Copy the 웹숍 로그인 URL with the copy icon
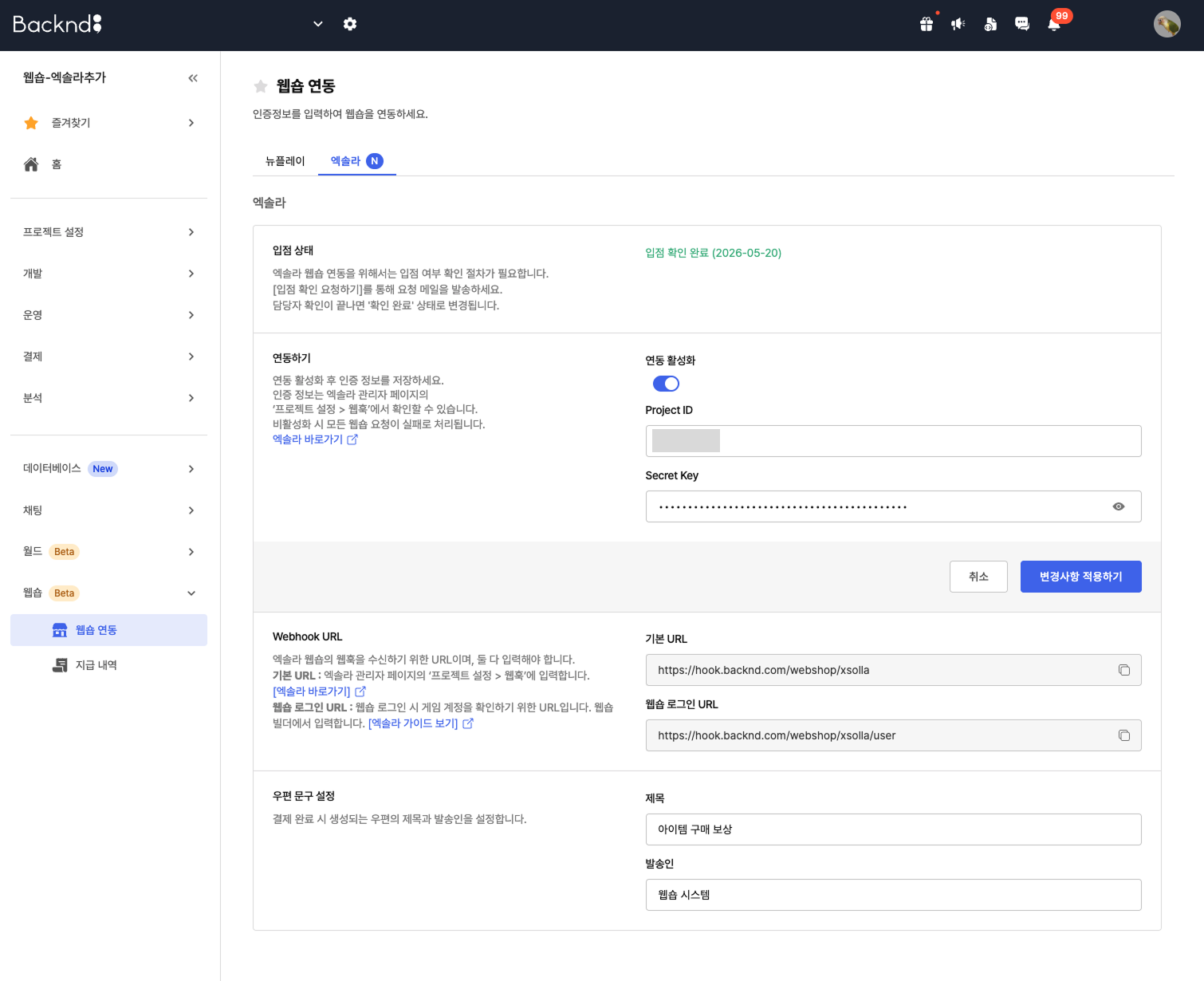Image resolution: width=1204 pixels, height=981 pixels. (x=1124, y=735)
